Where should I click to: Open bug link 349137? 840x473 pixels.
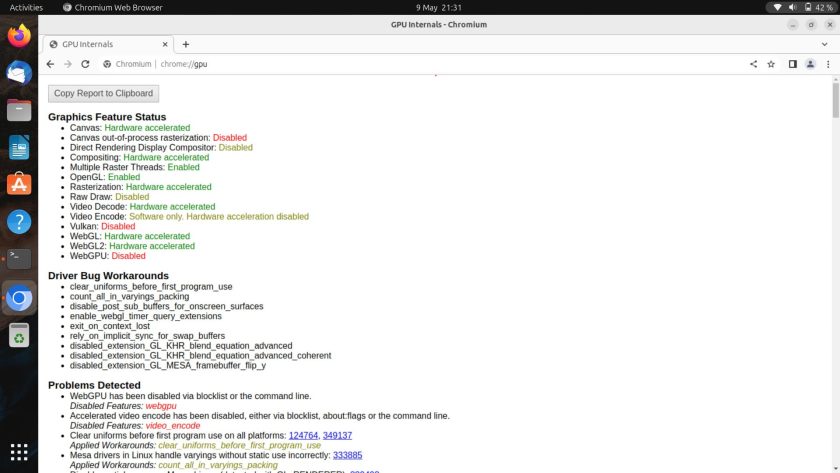tap(337, 436)
